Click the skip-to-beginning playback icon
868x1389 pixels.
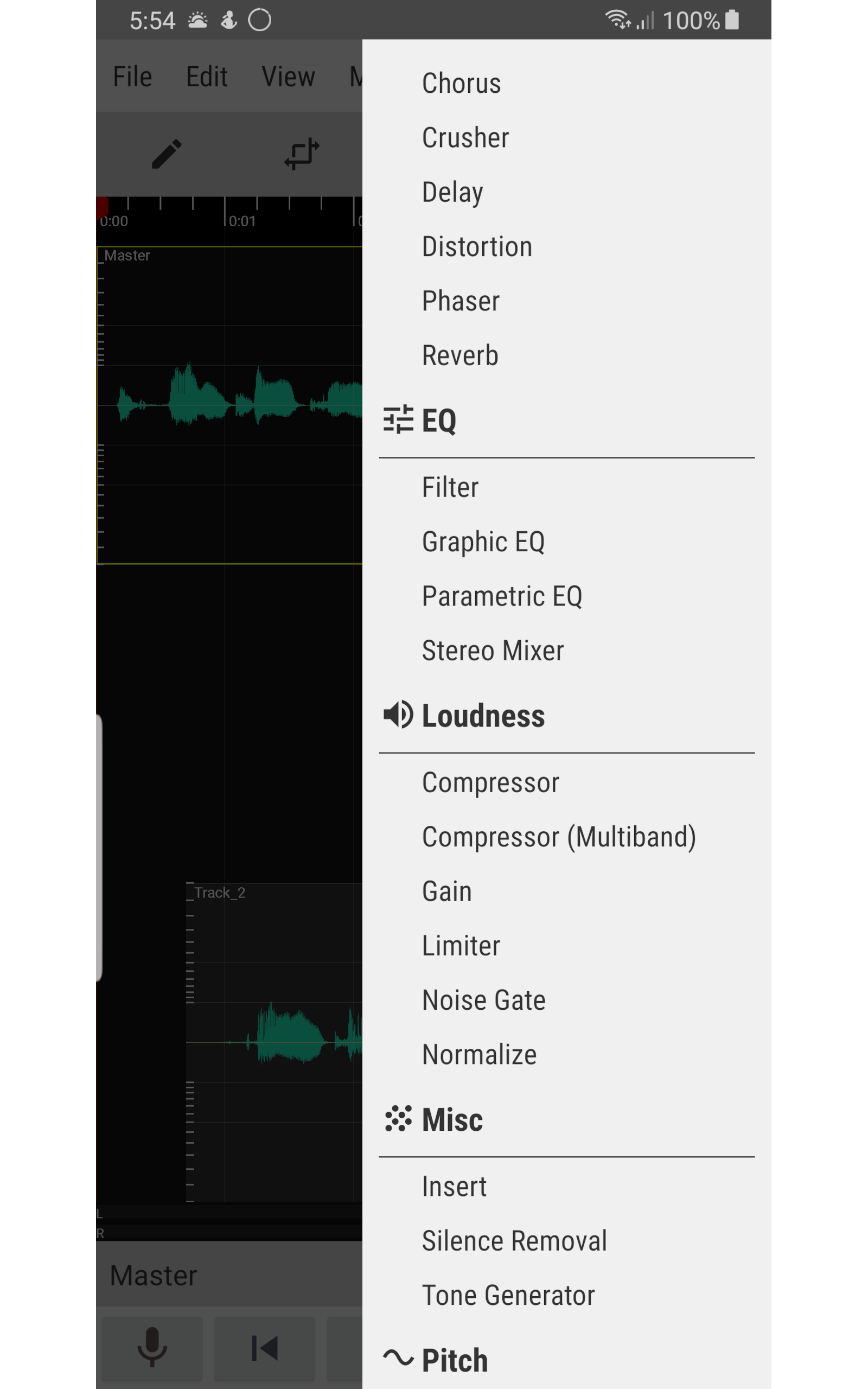(264, 1348)
